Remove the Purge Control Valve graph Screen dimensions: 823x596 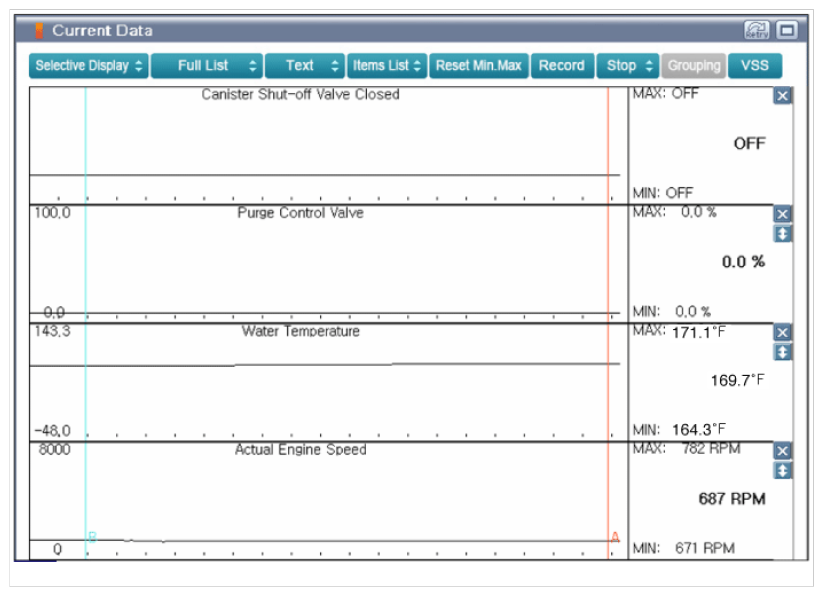click(783, 214)
